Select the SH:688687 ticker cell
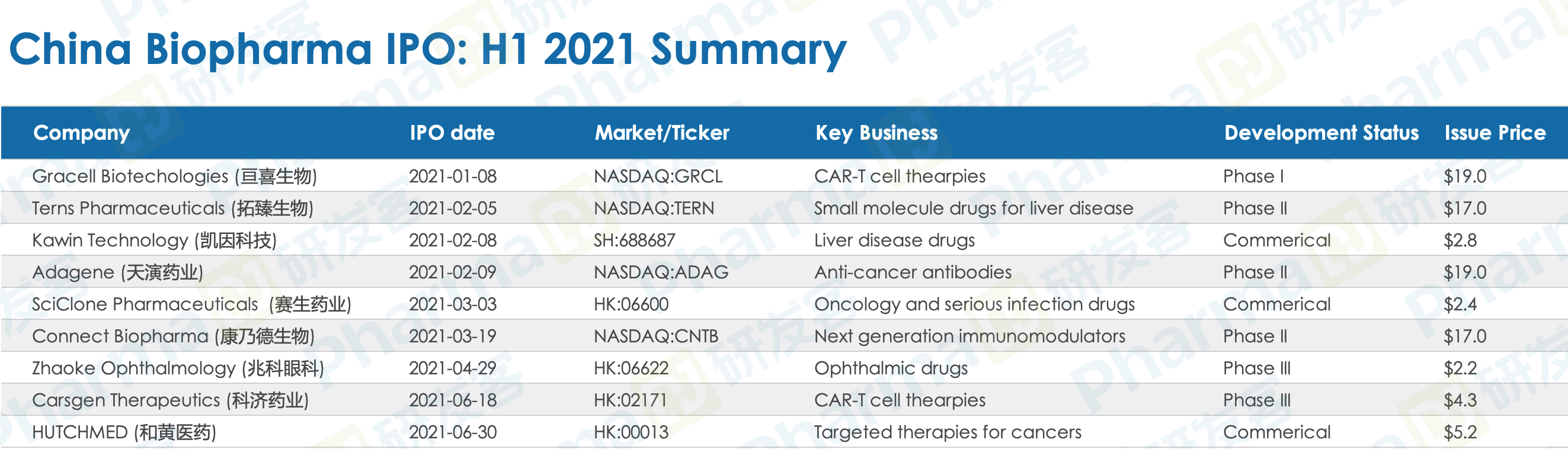1568x449 pixels. pos(634,240)
